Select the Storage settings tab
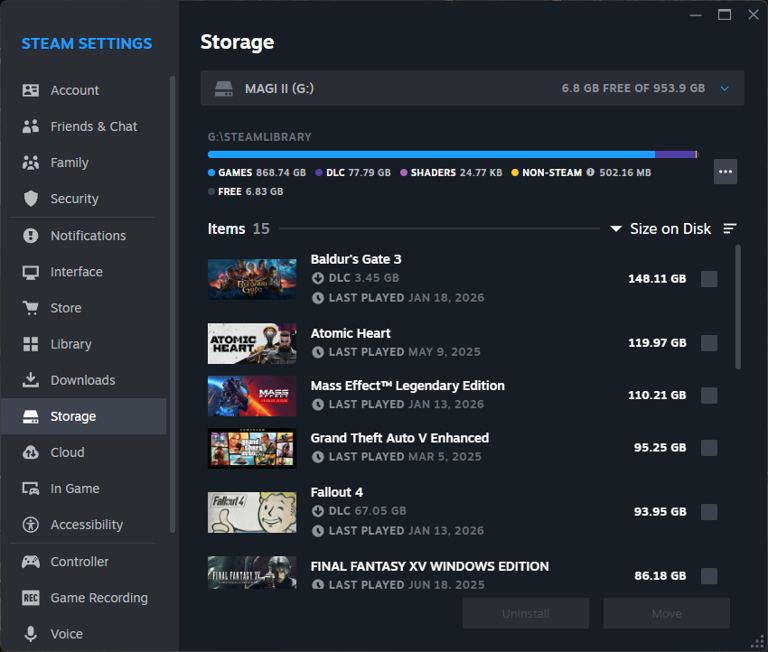Viewport: 768px width, 652px height. tap(83, 416)
